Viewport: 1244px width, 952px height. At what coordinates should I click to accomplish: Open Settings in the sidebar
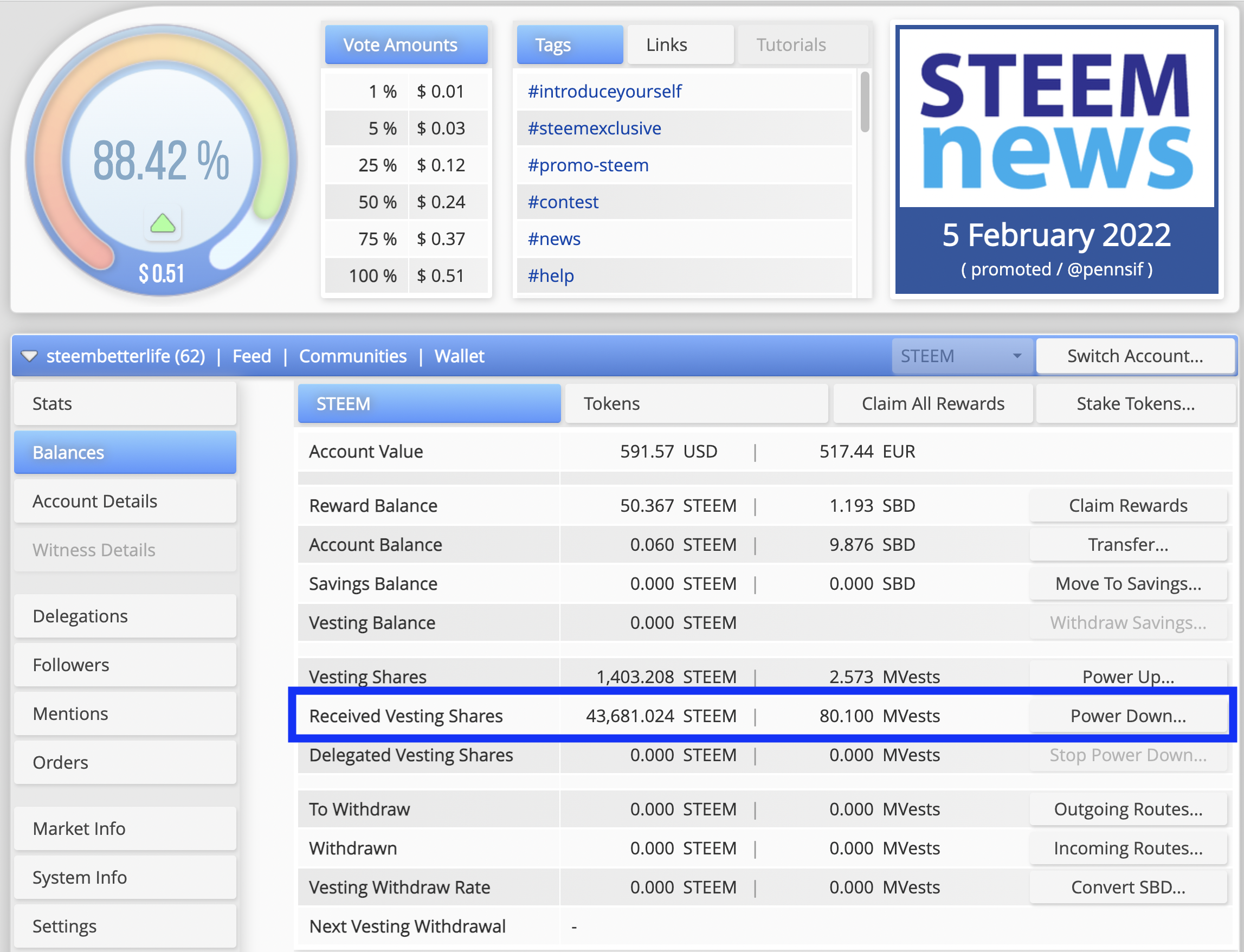(125, 926)
